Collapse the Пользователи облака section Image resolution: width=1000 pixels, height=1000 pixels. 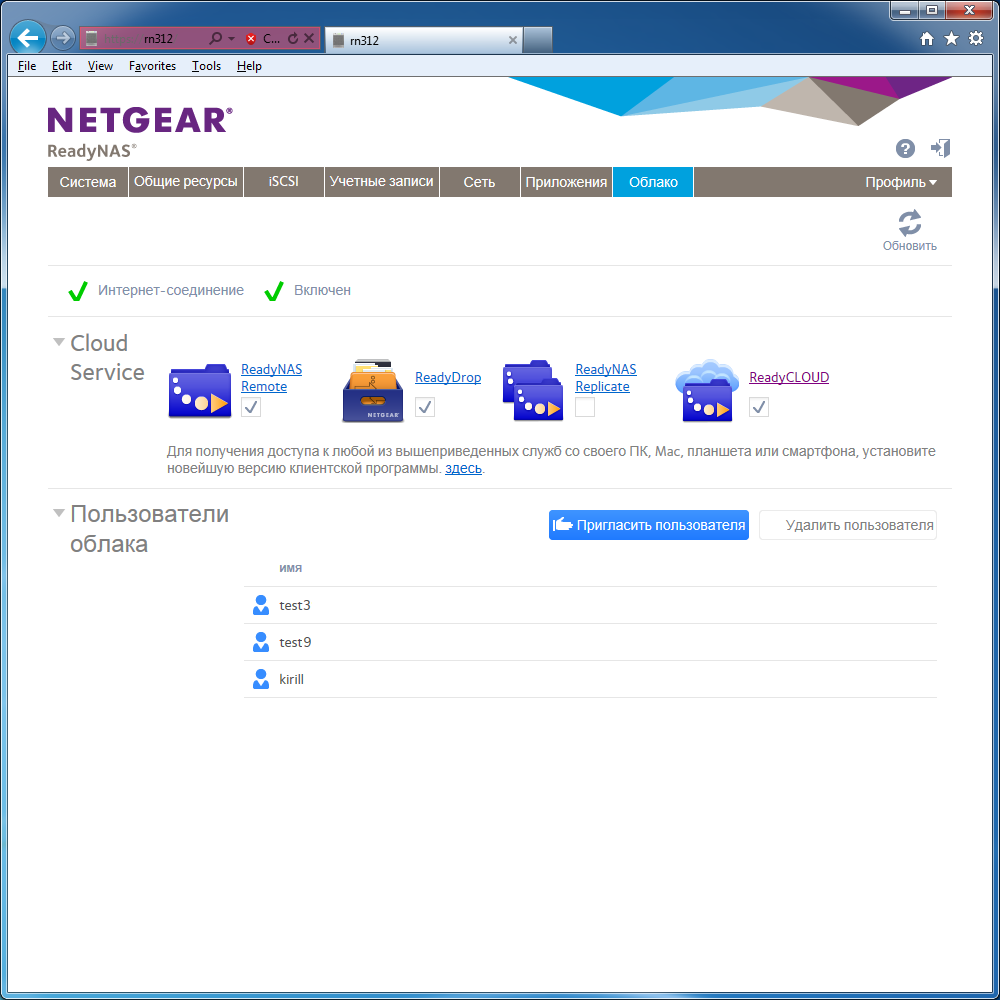pyautogui.click(x=59, y=513)
